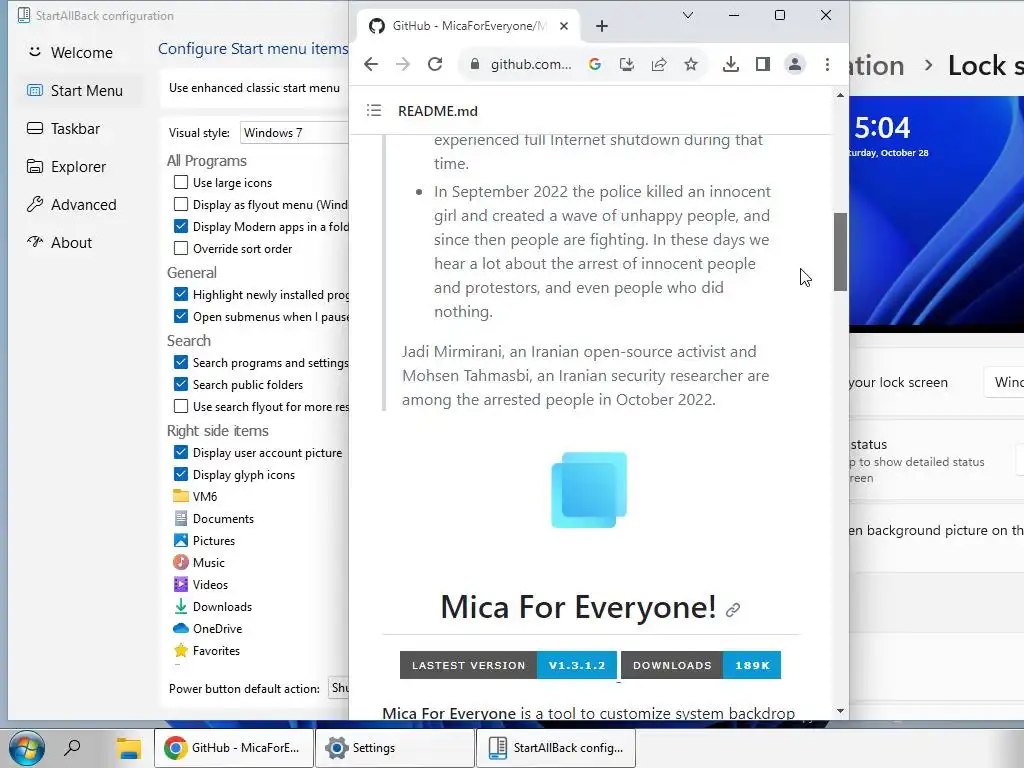Open the Visual style Windows 7 dropdown
This screenshot has height=768, width=1024.
click(295, 133)
